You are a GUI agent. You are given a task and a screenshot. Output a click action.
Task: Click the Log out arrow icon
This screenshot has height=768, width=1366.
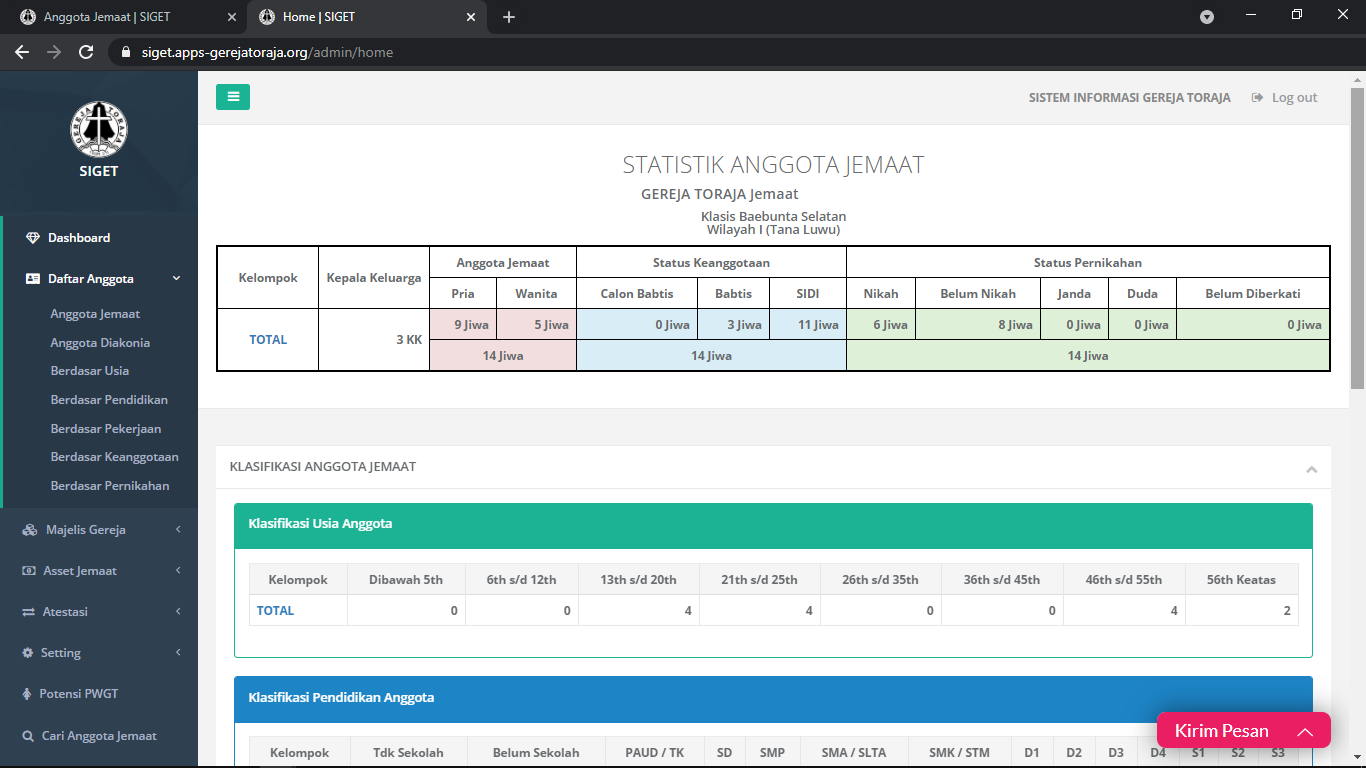coord(1257,97)
